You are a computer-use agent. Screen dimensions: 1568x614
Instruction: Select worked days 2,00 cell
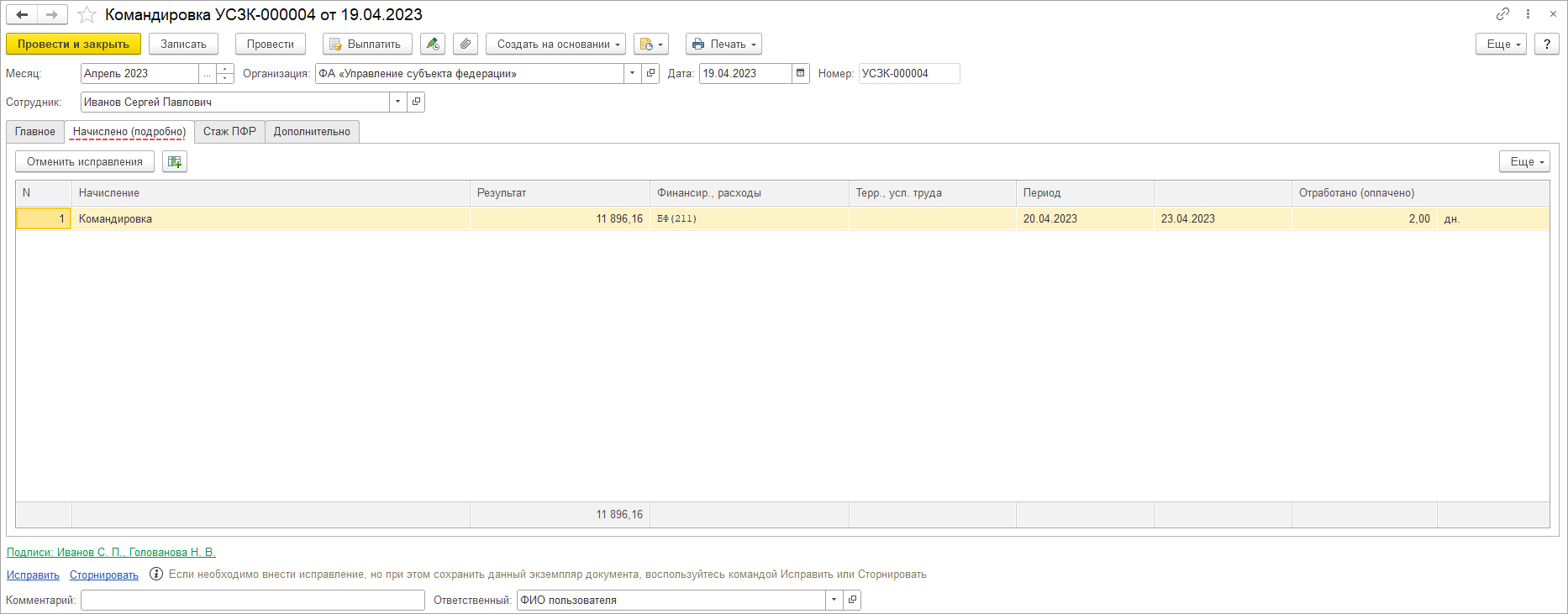(x=1365, y=218)
